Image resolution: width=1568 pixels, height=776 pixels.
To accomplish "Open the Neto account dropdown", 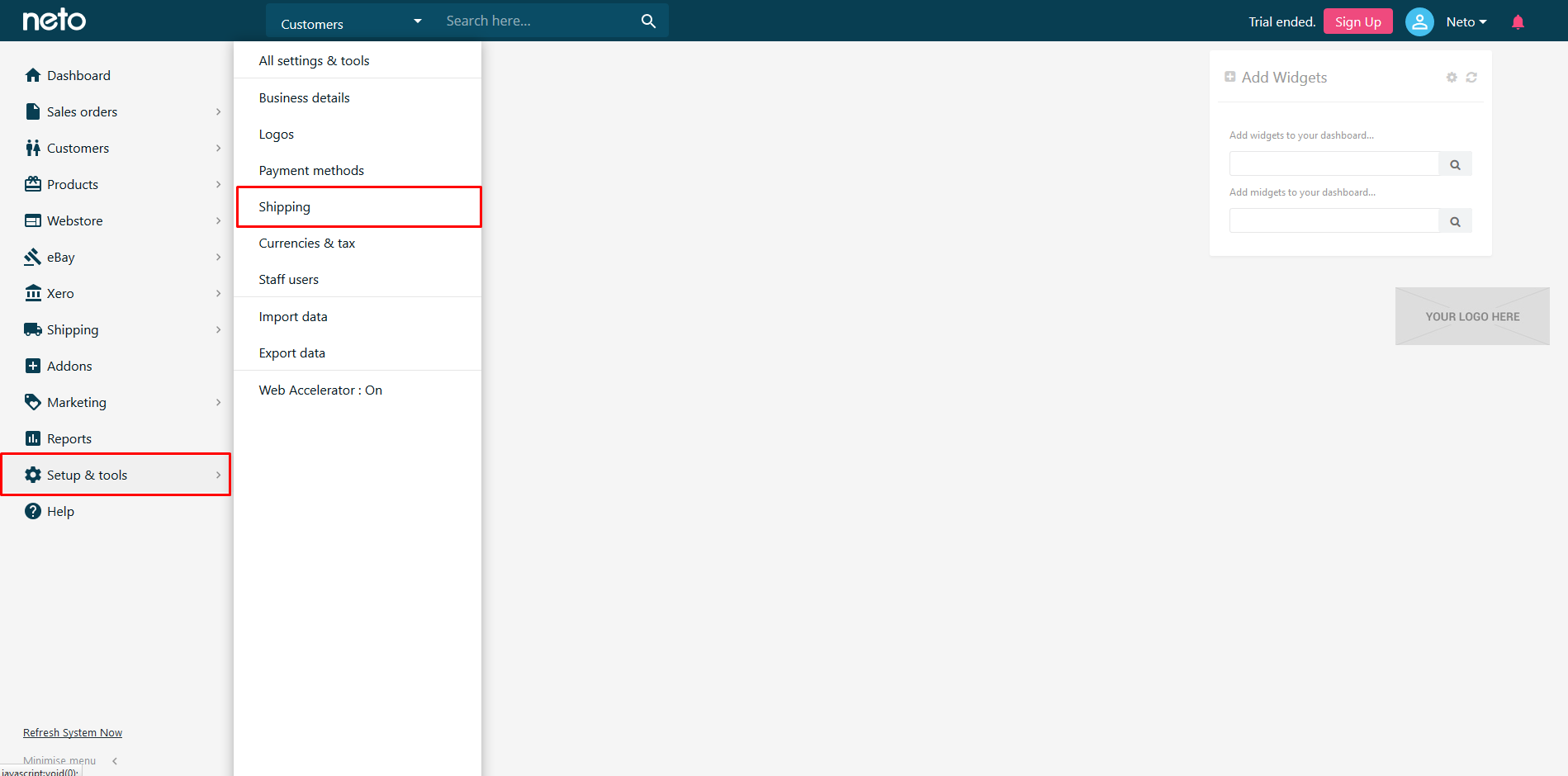I will (x=1466, y=22).
